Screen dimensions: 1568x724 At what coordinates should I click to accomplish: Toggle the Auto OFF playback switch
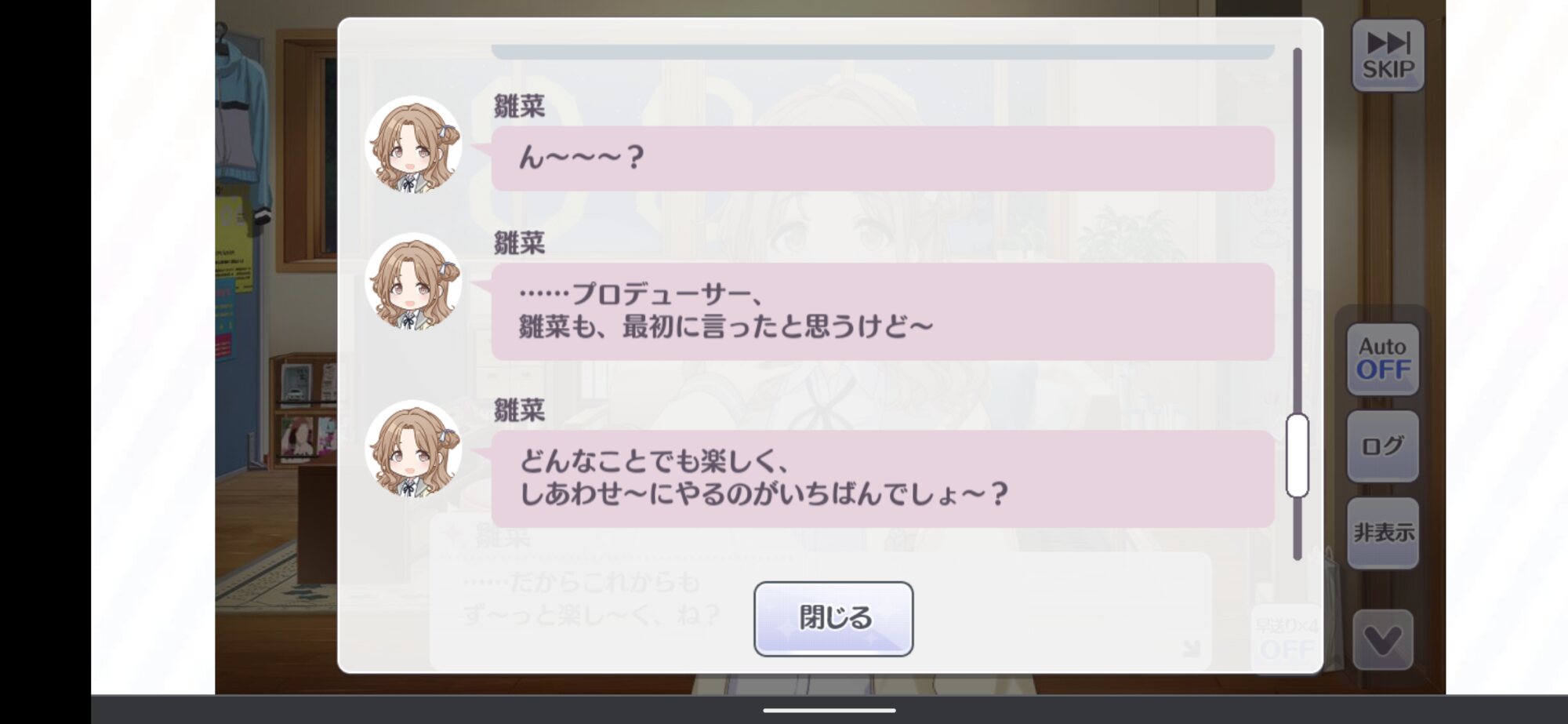1383,358
